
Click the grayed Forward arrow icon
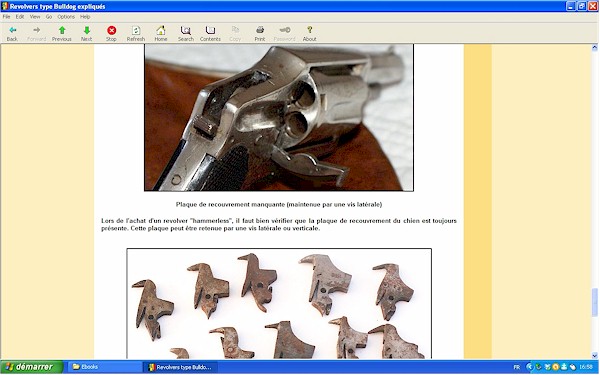tap(37, 30)
